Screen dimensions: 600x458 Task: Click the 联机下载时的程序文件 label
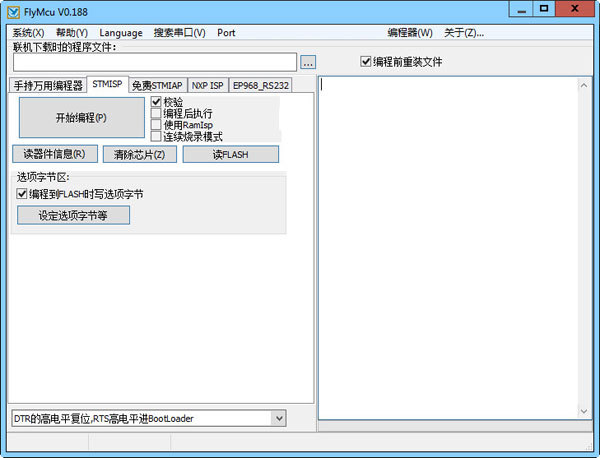pos(64,47)
